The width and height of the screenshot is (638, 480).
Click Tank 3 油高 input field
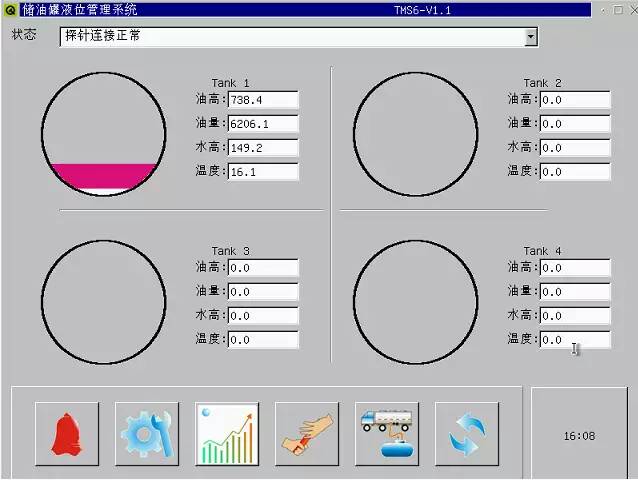click(x=263, y=268)
